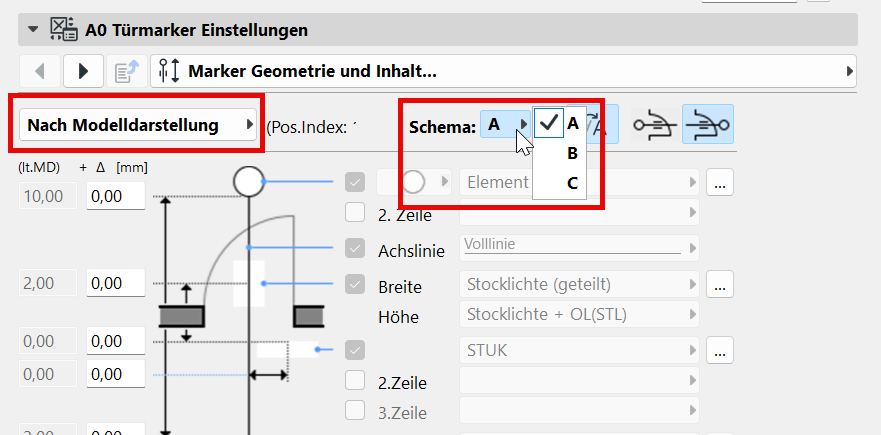Click the page list jump icon
This screenshot has height=435, width=881.
click(x=127, y=71)
